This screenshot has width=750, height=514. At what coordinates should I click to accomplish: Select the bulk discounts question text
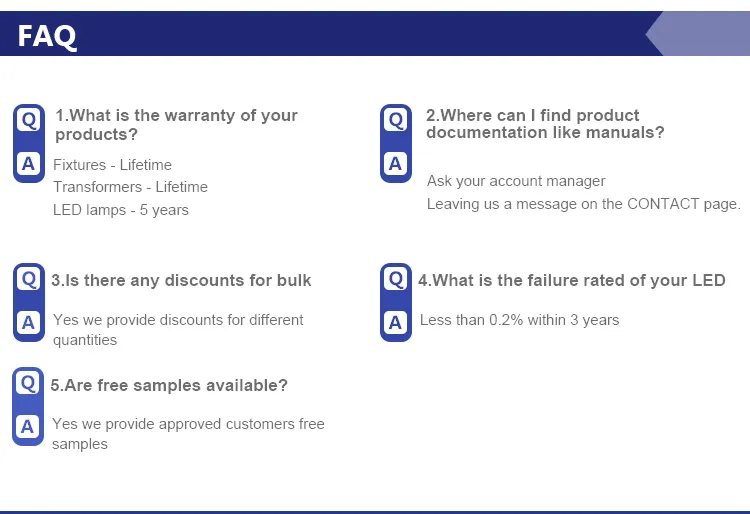[x=181, y=281]
